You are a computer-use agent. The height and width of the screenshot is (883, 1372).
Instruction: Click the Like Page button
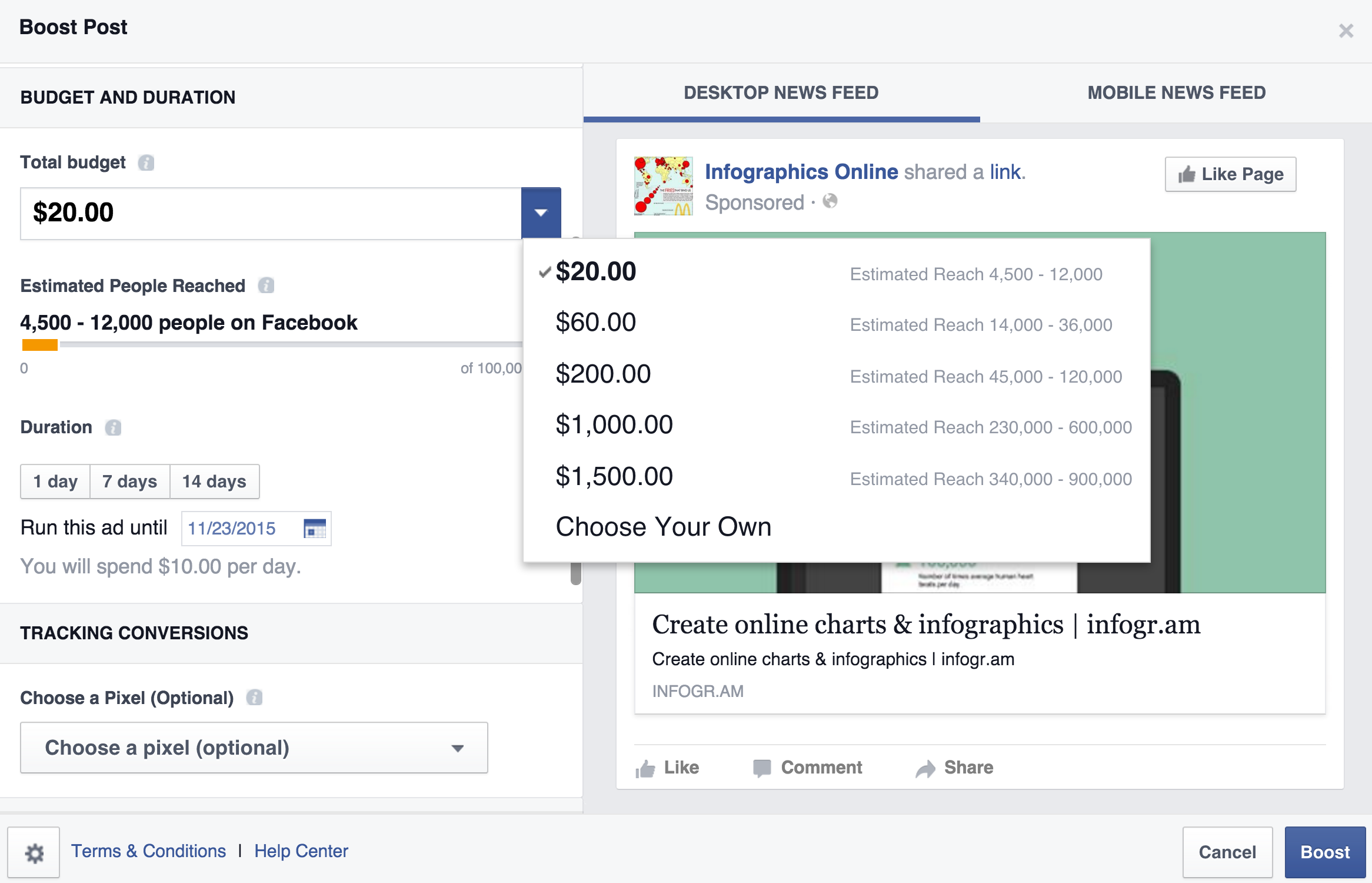point(1231,174)
